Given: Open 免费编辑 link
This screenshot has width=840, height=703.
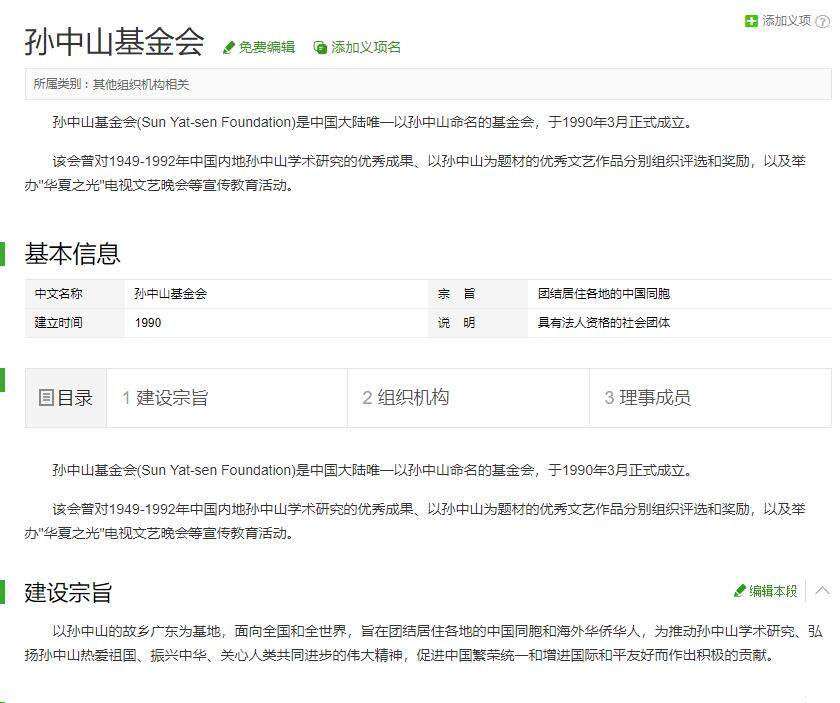Looking at the screenshot, I should (x=266, y=47).
